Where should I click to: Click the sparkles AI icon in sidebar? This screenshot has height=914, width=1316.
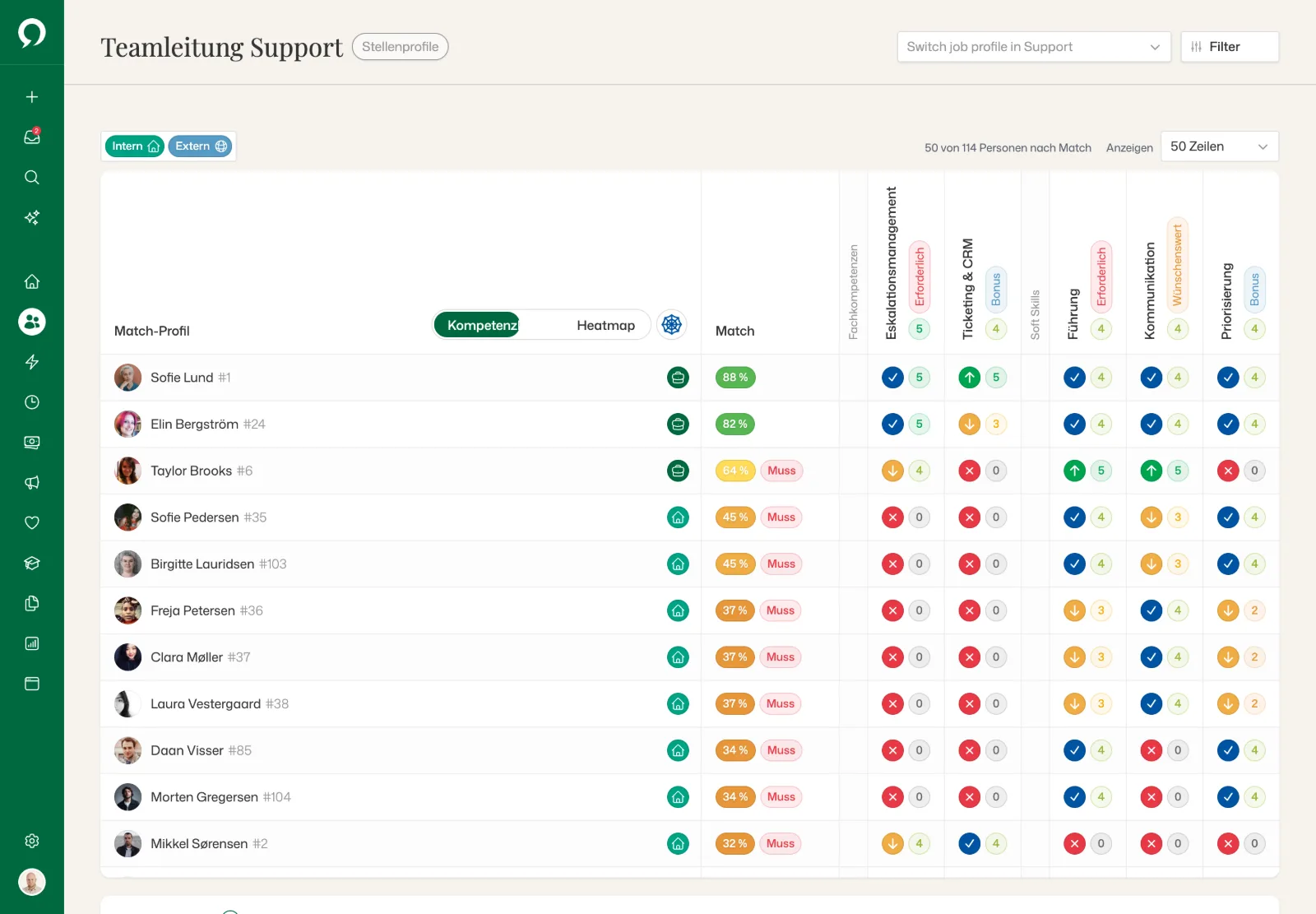click(32, 217)
